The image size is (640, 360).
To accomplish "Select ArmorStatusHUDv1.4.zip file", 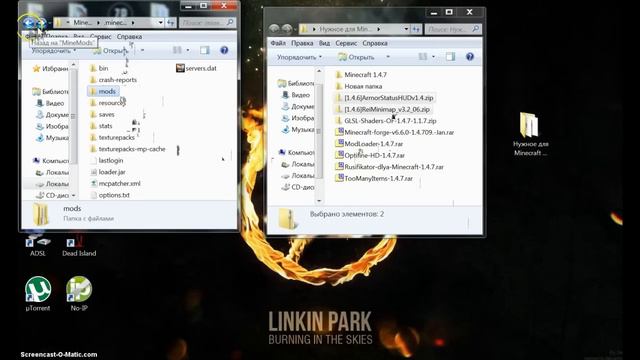I will click(x=384, y=98).
